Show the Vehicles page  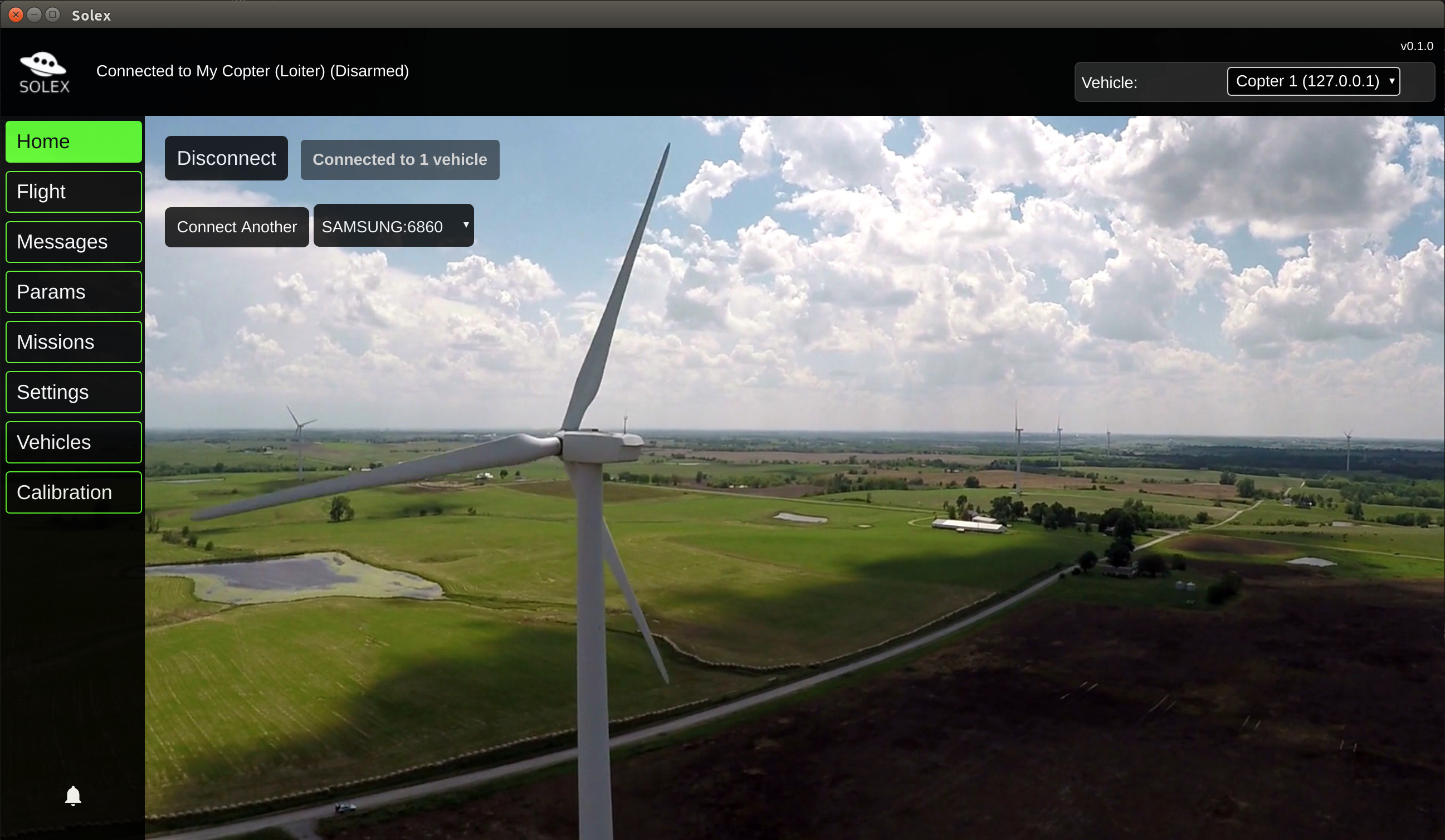(74, 442)
